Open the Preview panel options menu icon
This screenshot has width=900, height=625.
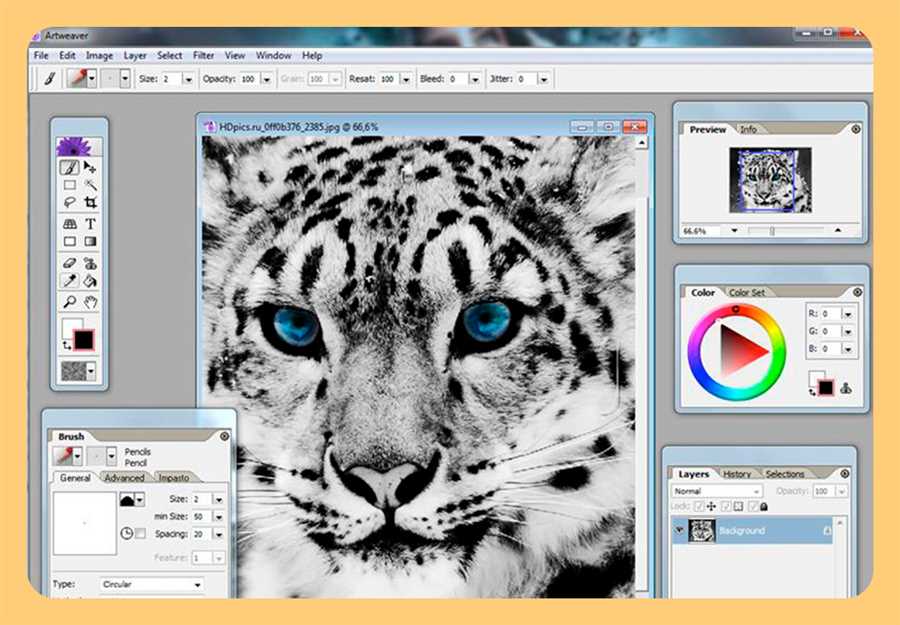point(856,129)
